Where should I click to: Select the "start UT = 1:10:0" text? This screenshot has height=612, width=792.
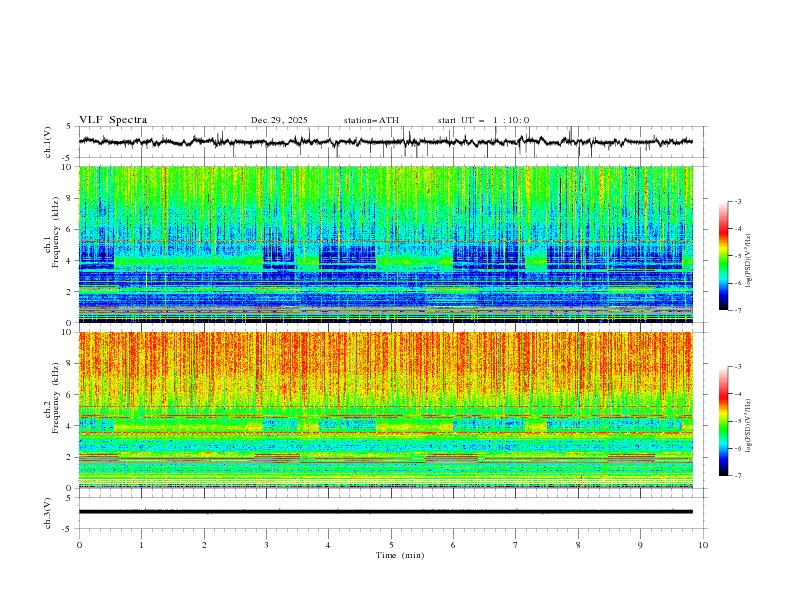click(x=483, y=120)
